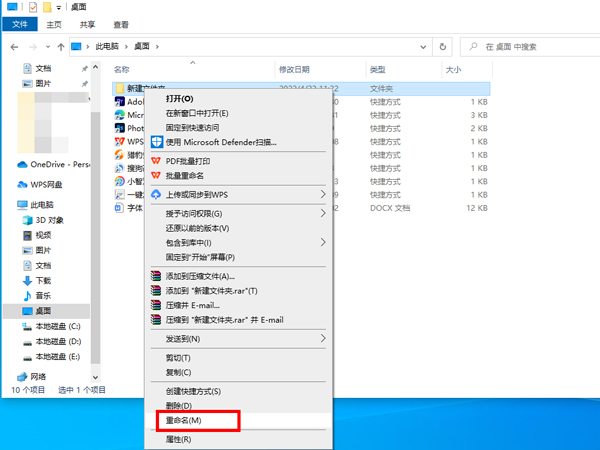This screenshot has width=600, height=450.
Task: Refresh the current folder view
Action: pyautogui.click(x=443, y=47)
